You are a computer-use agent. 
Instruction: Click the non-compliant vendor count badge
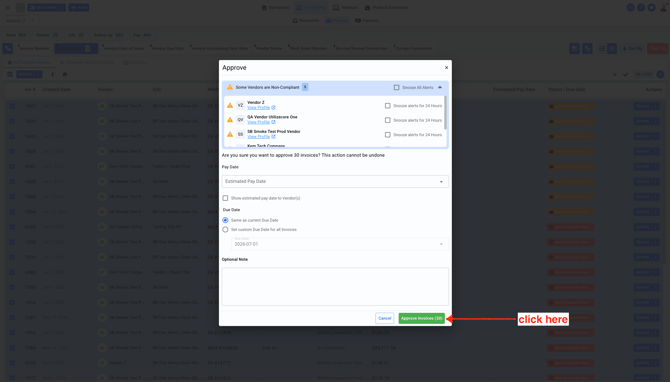click(x=305, y=87)
